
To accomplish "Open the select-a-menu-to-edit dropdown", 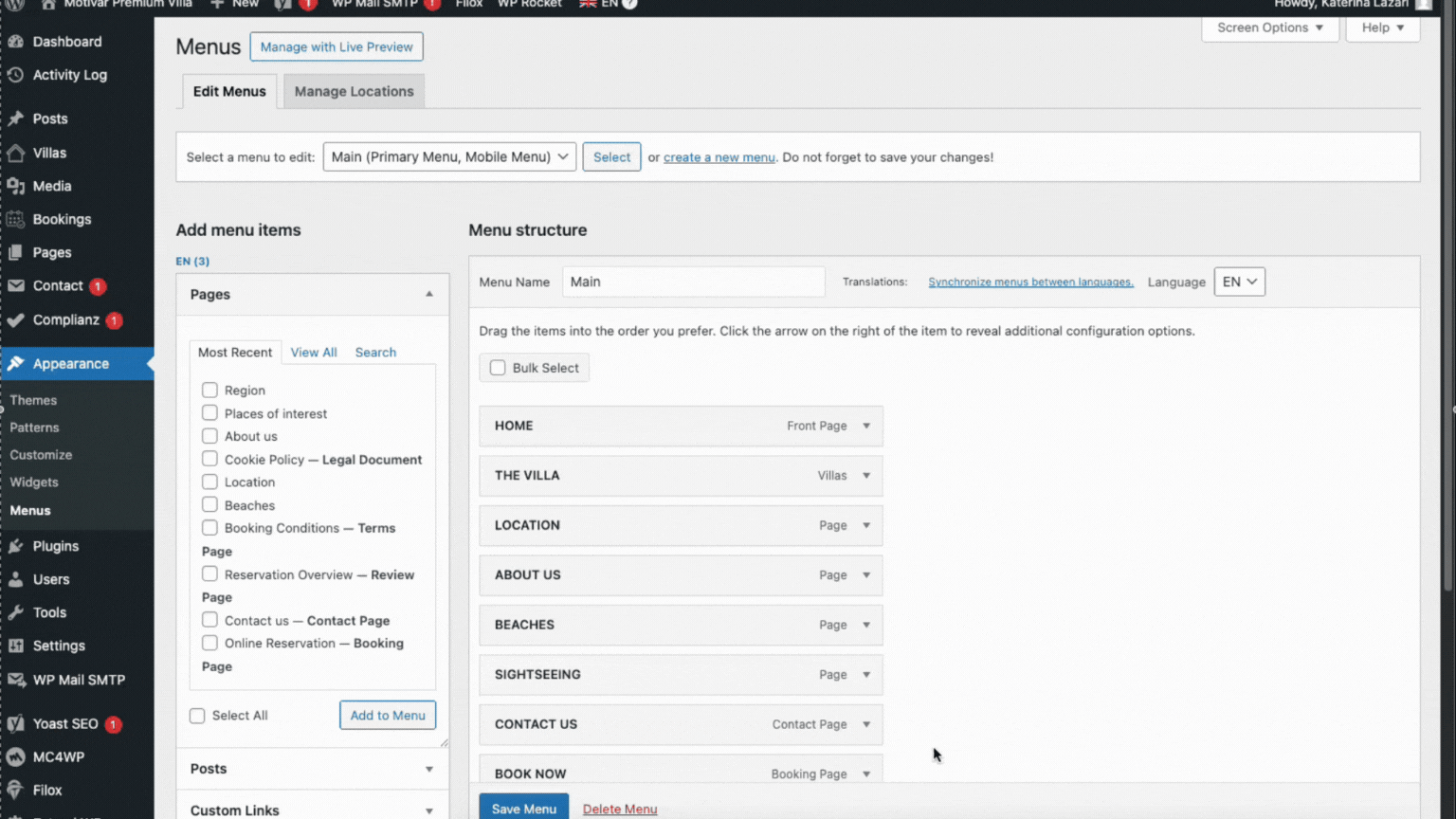I will [x=449, y=157].
